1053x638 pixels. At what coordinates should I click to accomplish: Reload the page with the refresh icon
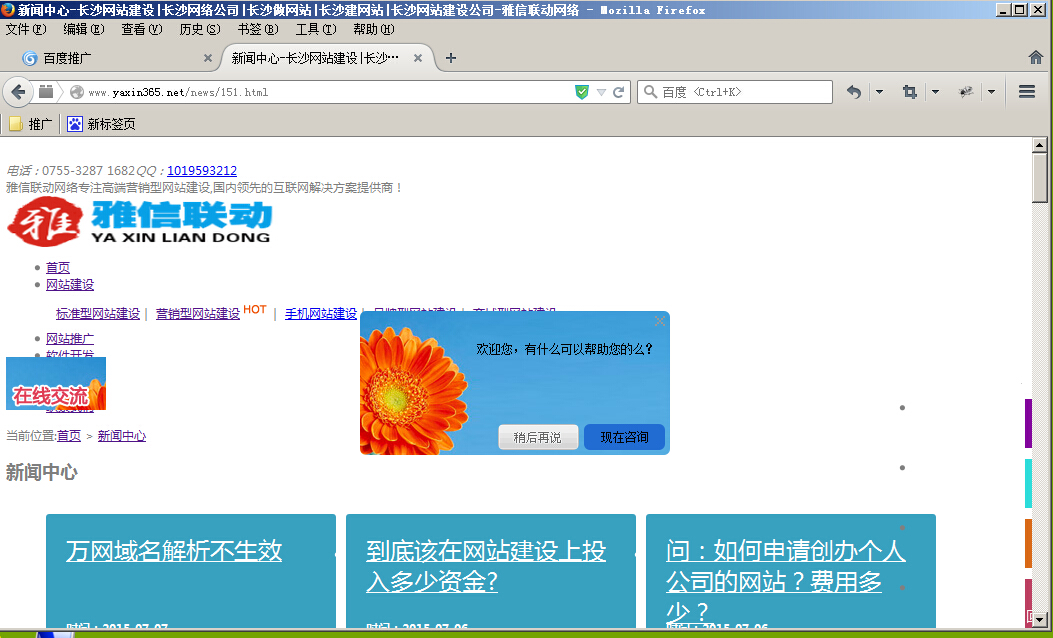(x=619, y=92)
